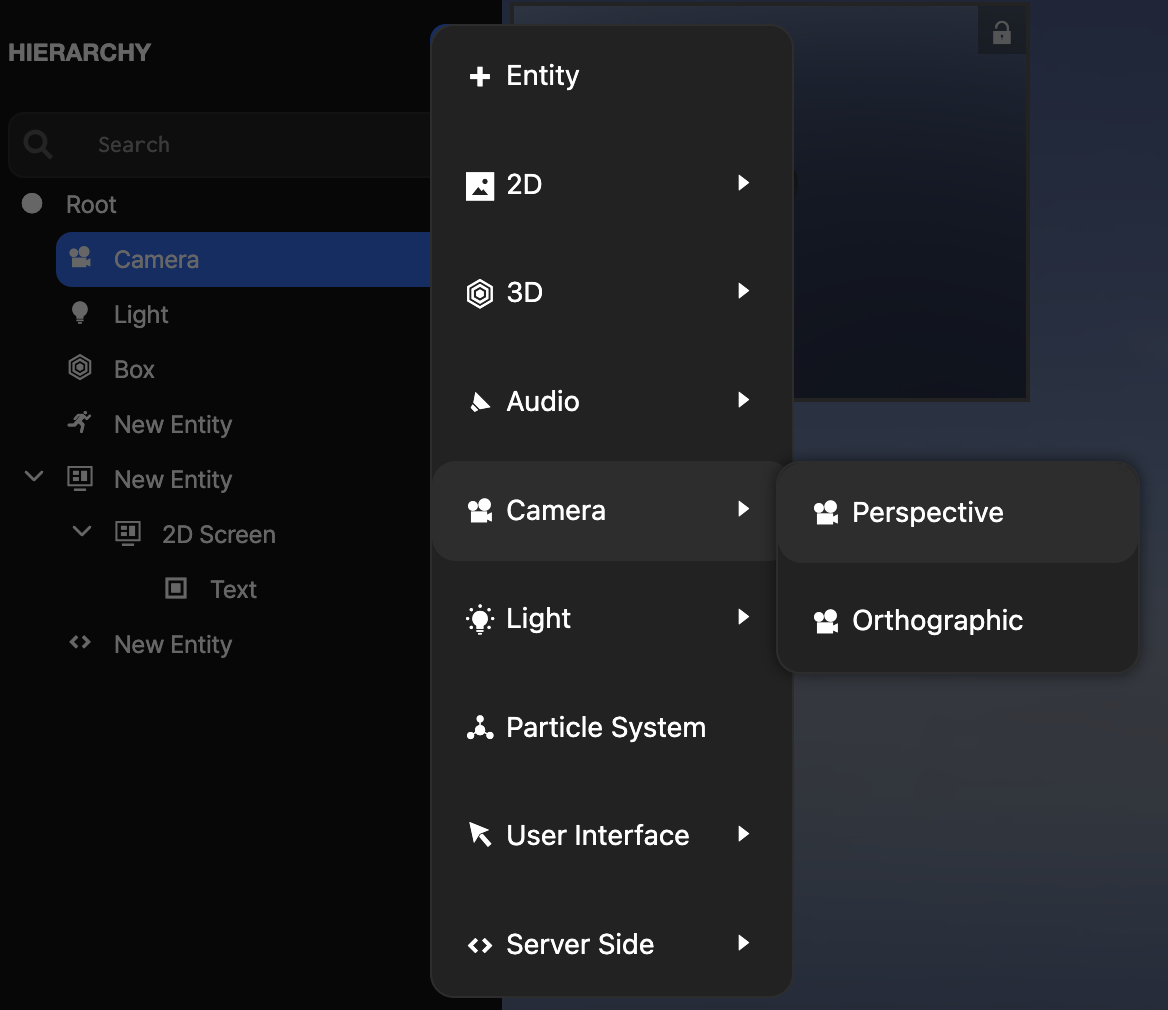Click the lock icon in viewport corner
1168x1010 pixels.
click(1001, 34)
